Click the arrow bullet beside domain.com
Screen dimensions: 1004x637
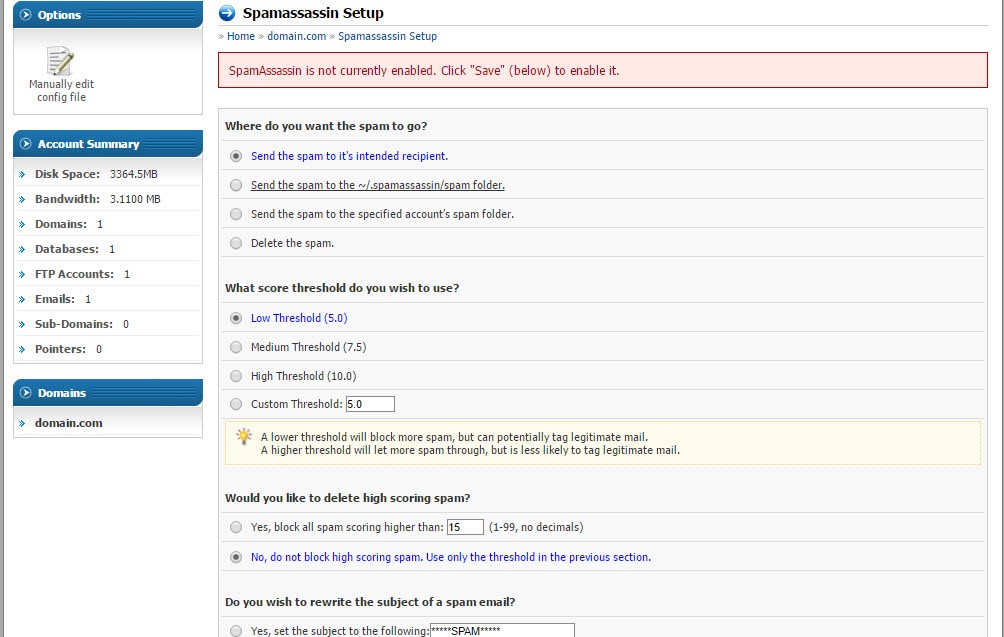[22, 423]
